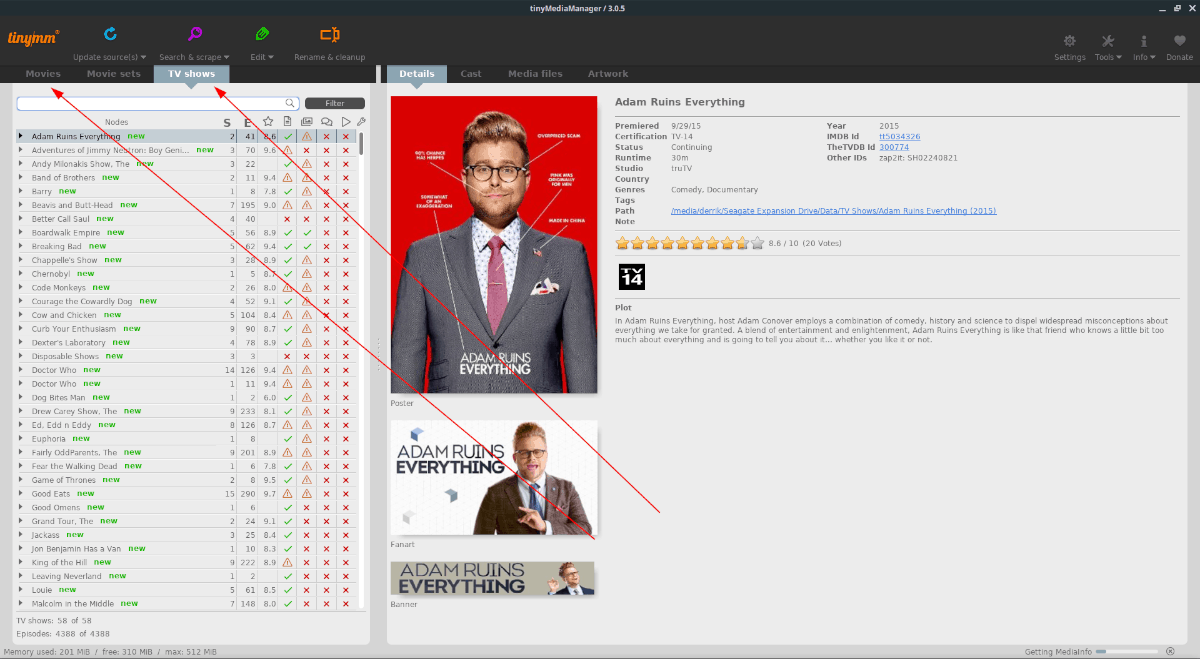Viewport: 1200px width, 659px height.
Task: Switch to the Cast tab
Action: (x=470, y=73)
